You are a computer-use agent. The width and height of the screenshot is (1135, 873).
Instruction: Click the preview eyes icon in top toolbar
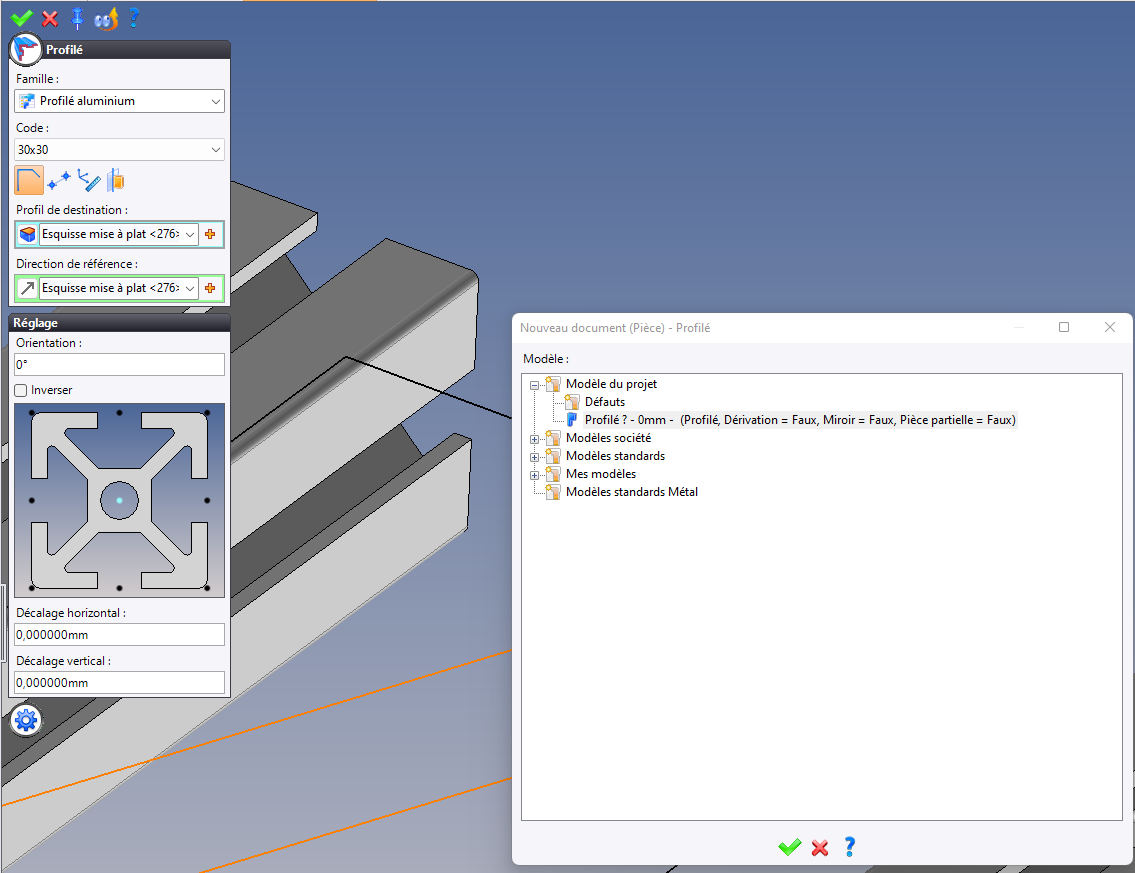106,18
